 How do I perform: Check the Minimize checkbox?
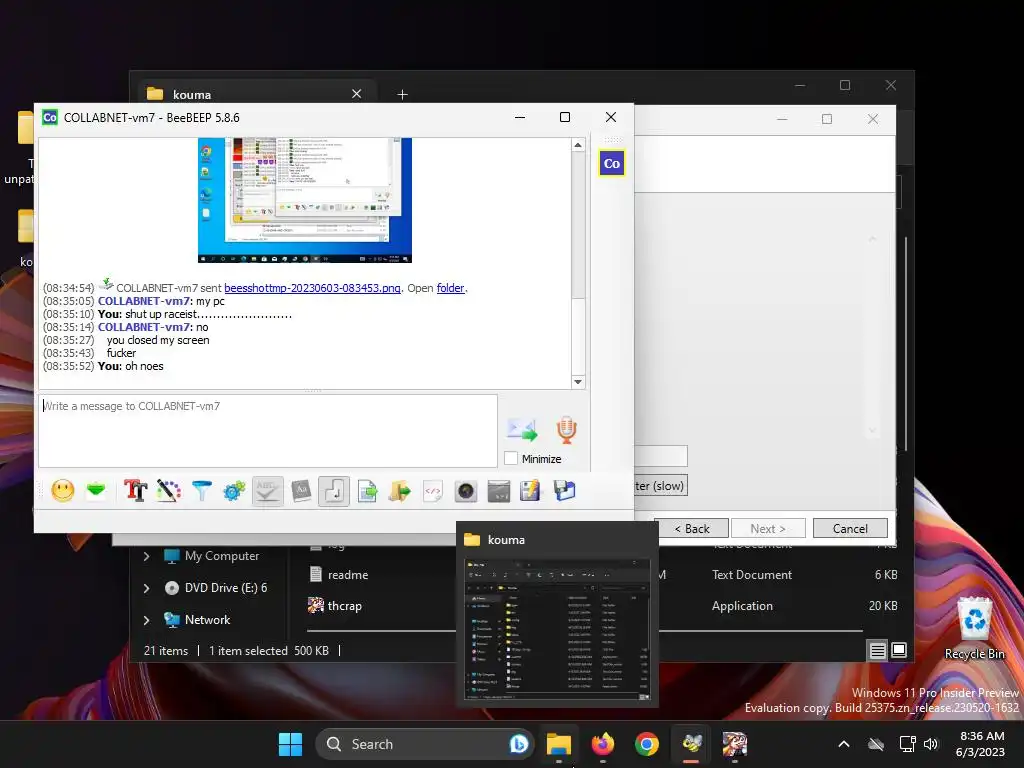pos(511,458)
